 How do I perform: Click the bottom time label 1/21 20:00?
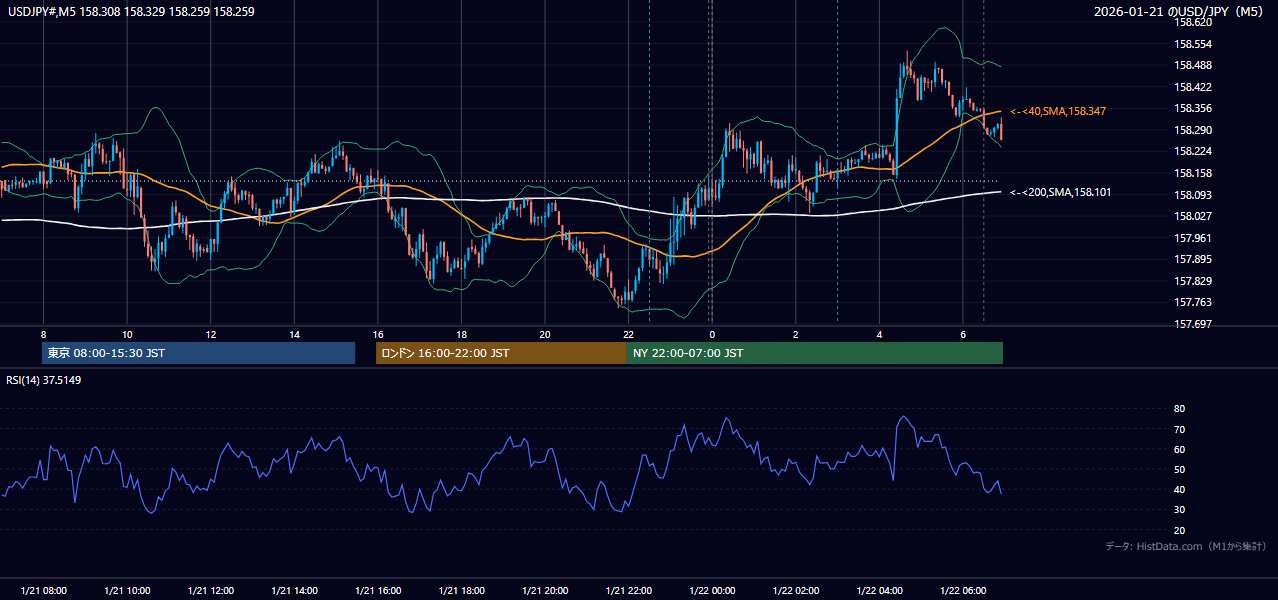(x=544, y=591)
